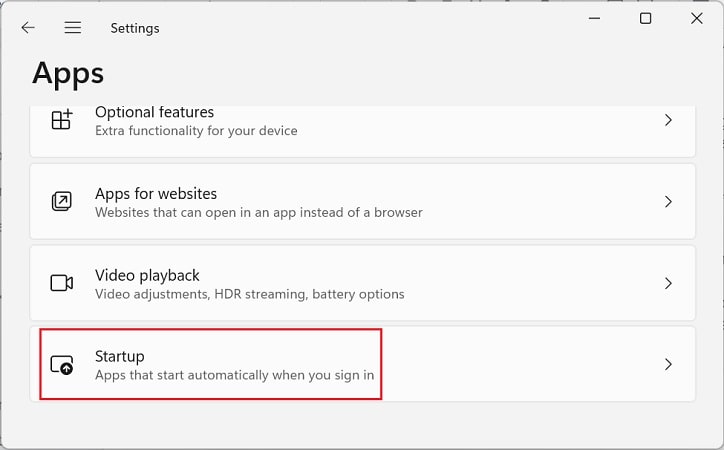Image resolution: width=724 pixels, height=450 pixels.
Task: Click the Startup icon with up arrow
Action: click(x=62, y=365)
